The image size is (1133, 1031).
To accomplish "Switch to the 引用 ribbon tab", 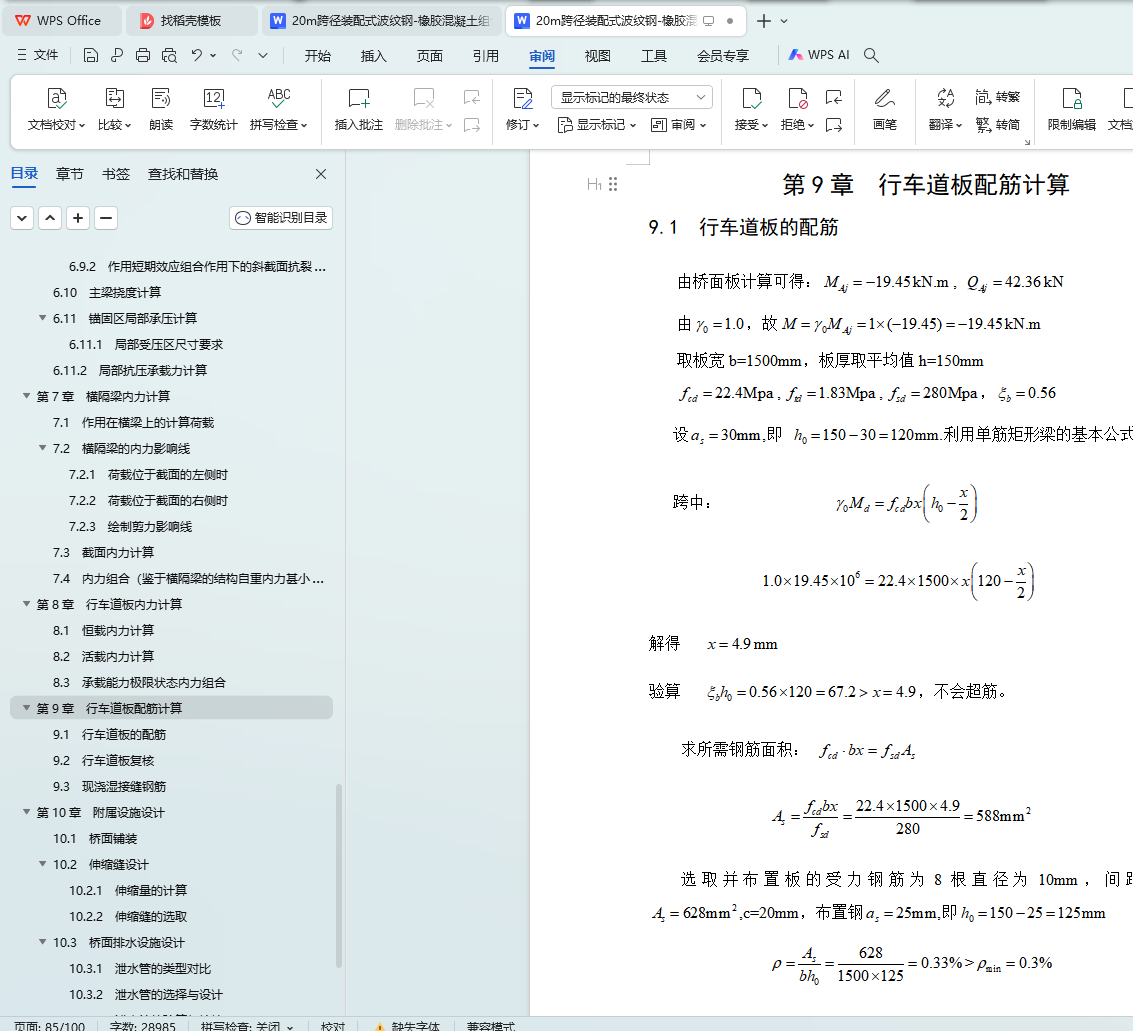I will click(486, 56).
